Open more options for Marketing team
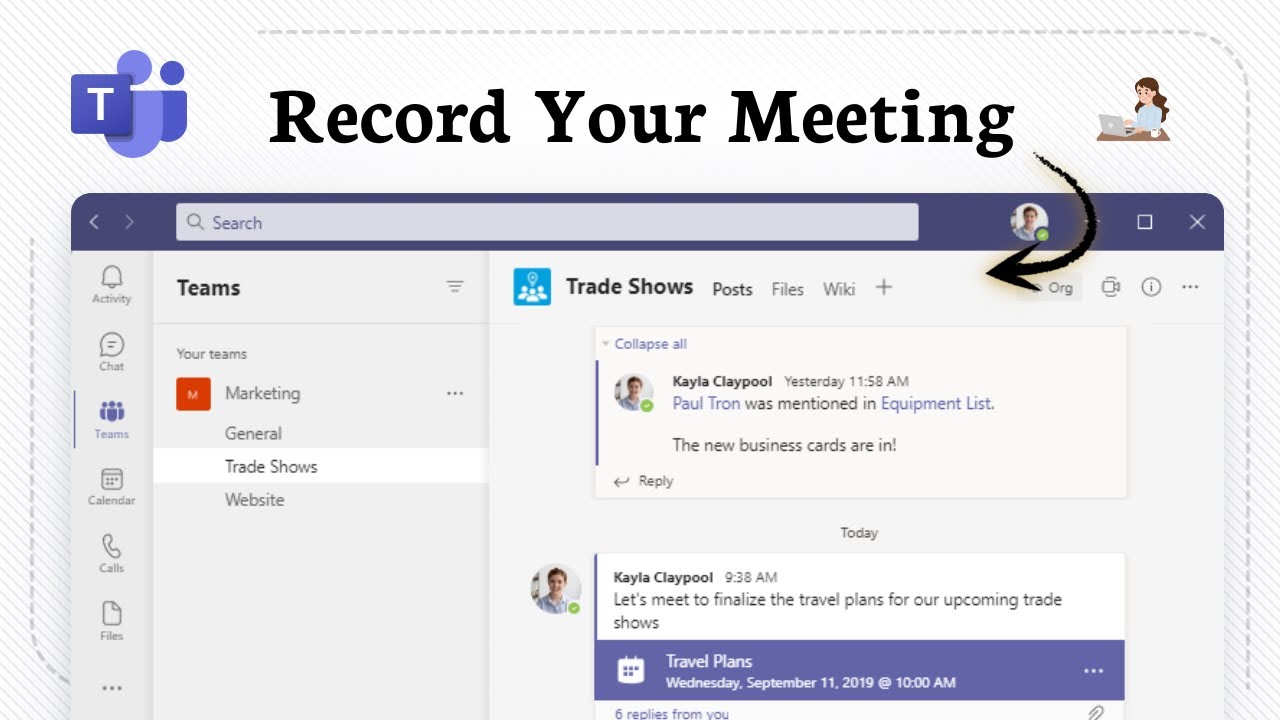The width and height of the screenshot is (1280, 720). [x=455, y=394]
